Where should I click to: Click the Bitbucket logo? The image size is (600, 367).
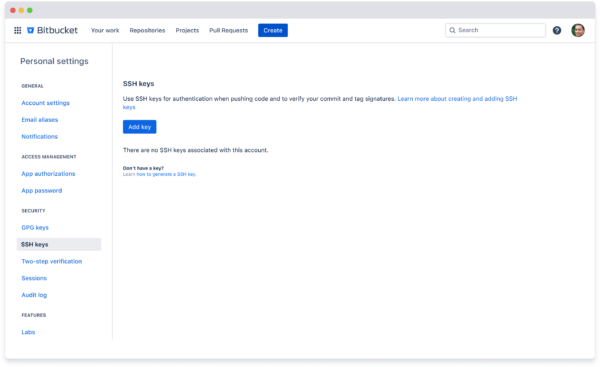point(52,30)
